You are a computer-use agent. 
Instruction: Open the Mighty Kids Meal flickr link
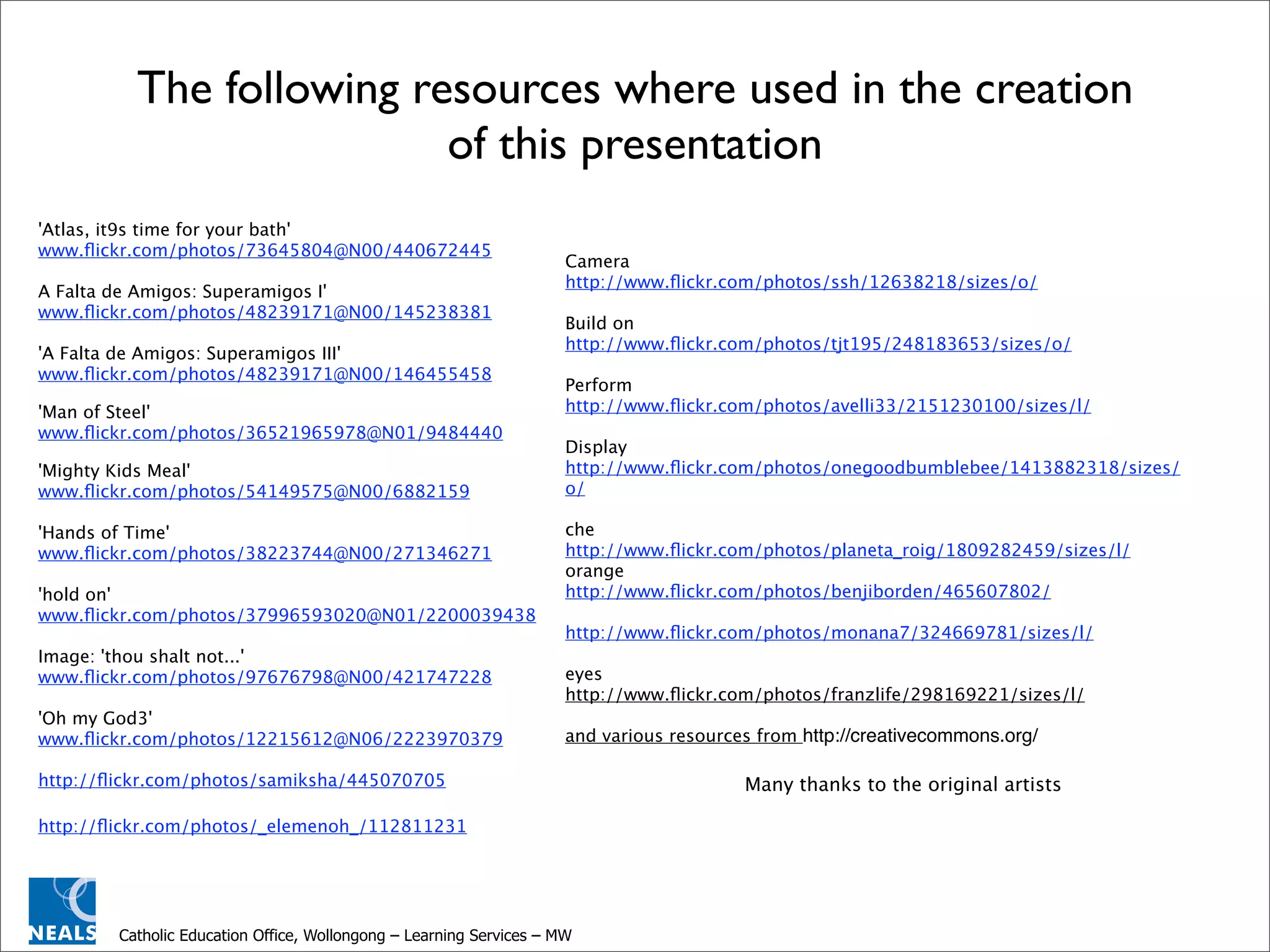[254, 491]
